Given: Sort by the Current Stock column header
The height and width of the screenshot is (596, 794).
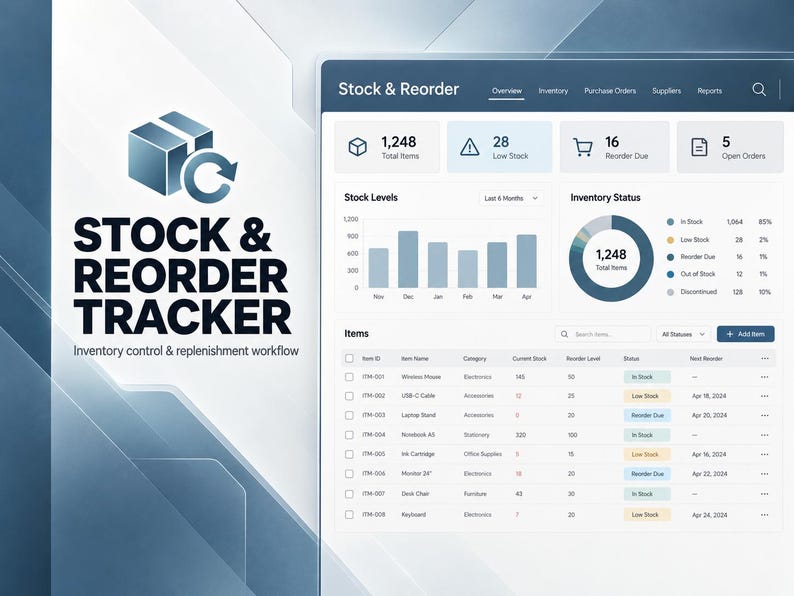Looking at the screenshot, I should coord(529,359).
